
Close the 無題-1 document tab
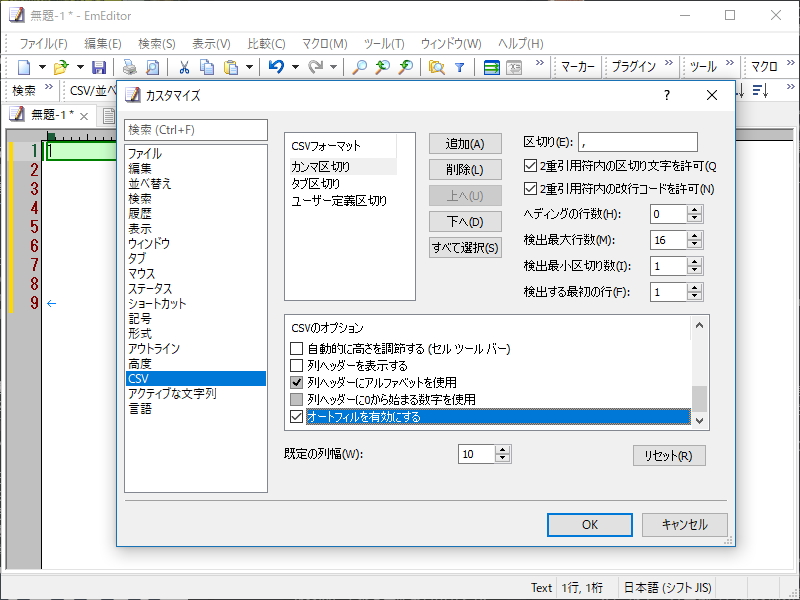tap(84, 116)
